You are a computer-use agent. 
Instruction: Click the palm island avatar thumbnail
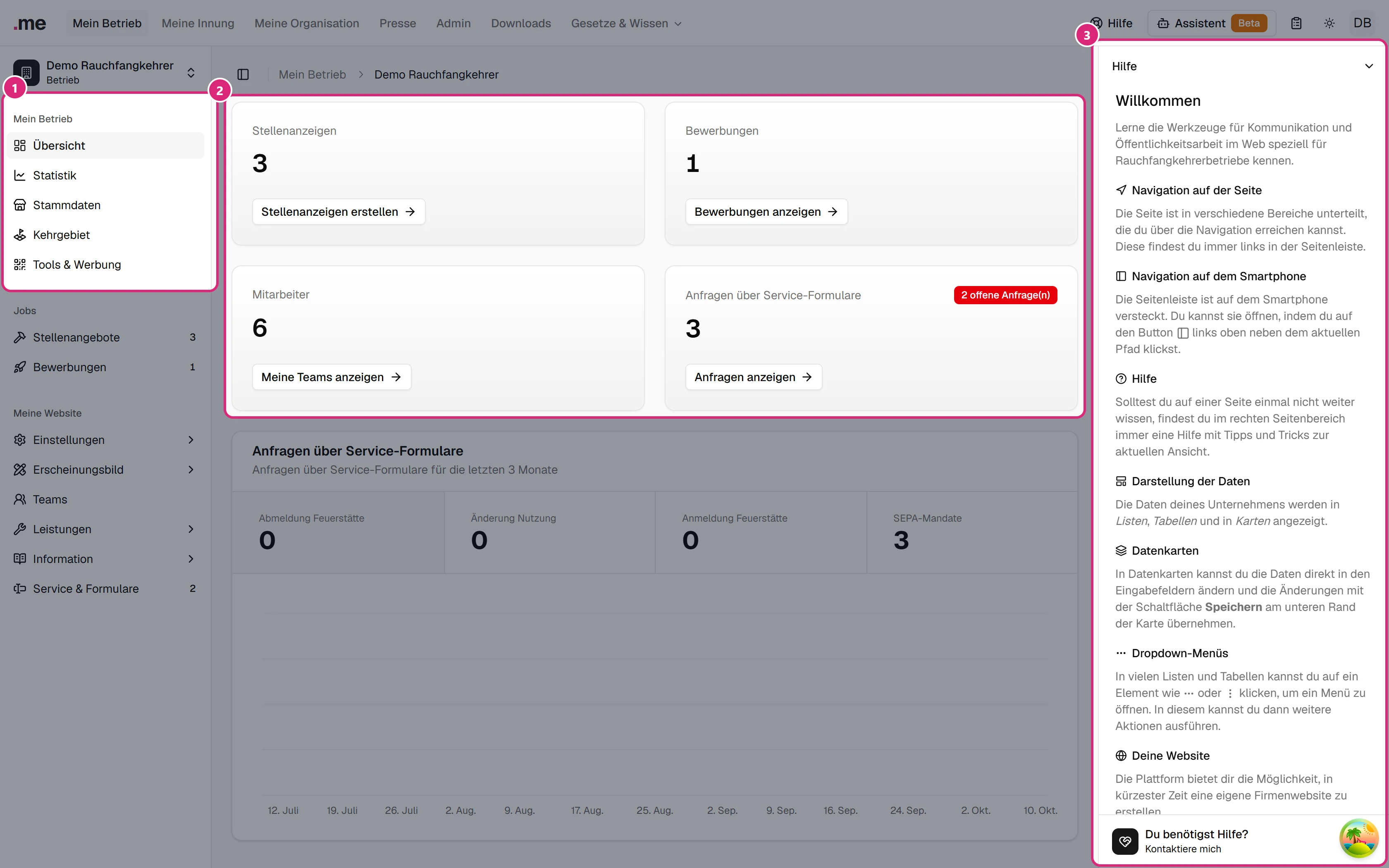1358,838
